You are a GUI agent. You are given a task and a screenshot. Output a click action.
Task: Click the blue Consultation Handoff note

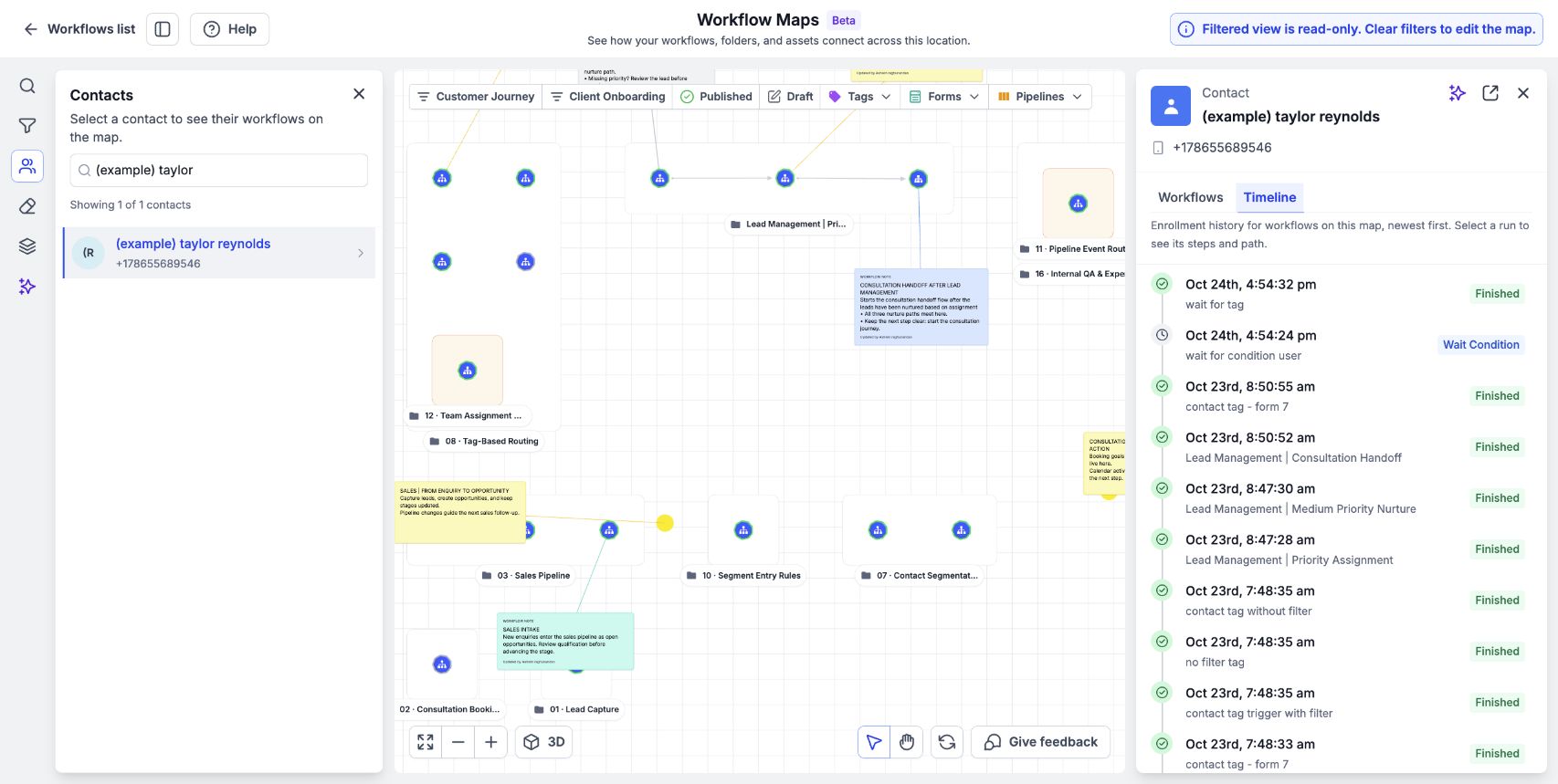pos(921,307)
